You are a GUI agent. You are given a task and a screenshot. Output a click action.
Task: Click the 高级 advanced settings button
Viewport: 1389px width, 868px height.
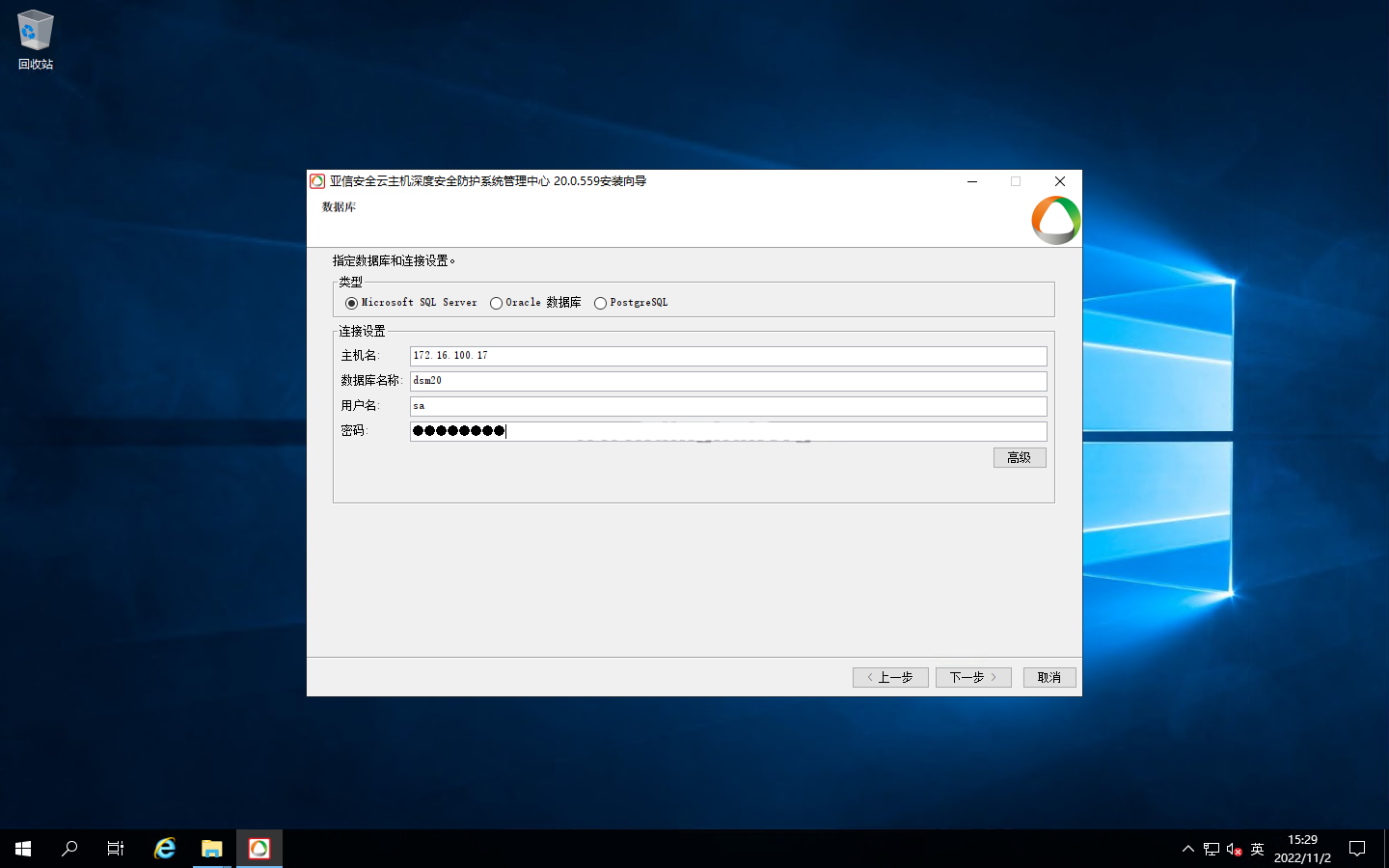tap(1020, 458)
